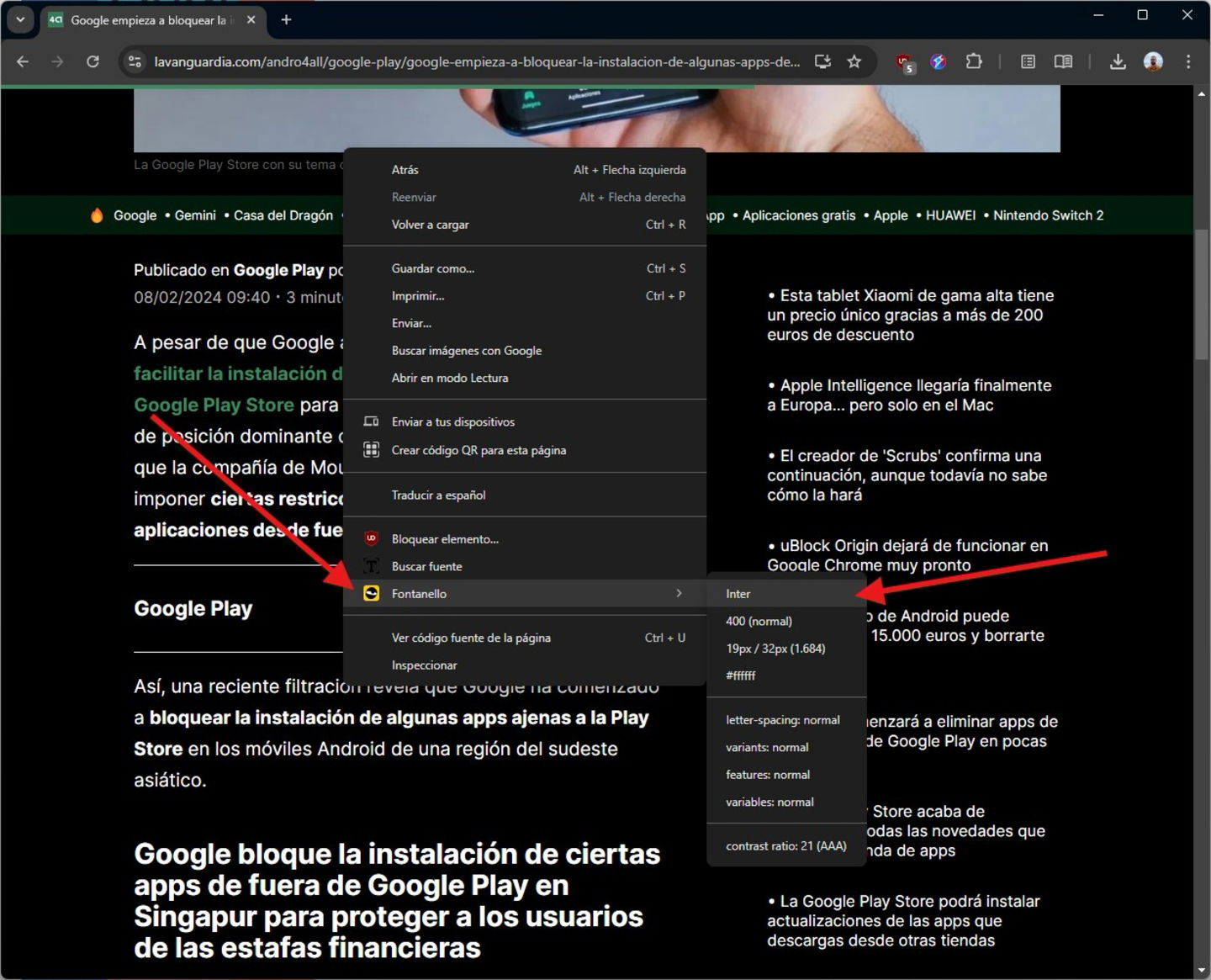This screenshot has width=1211, height=980.
Task: Open the reading list toolbar icon
Action: pos(1028,61)
